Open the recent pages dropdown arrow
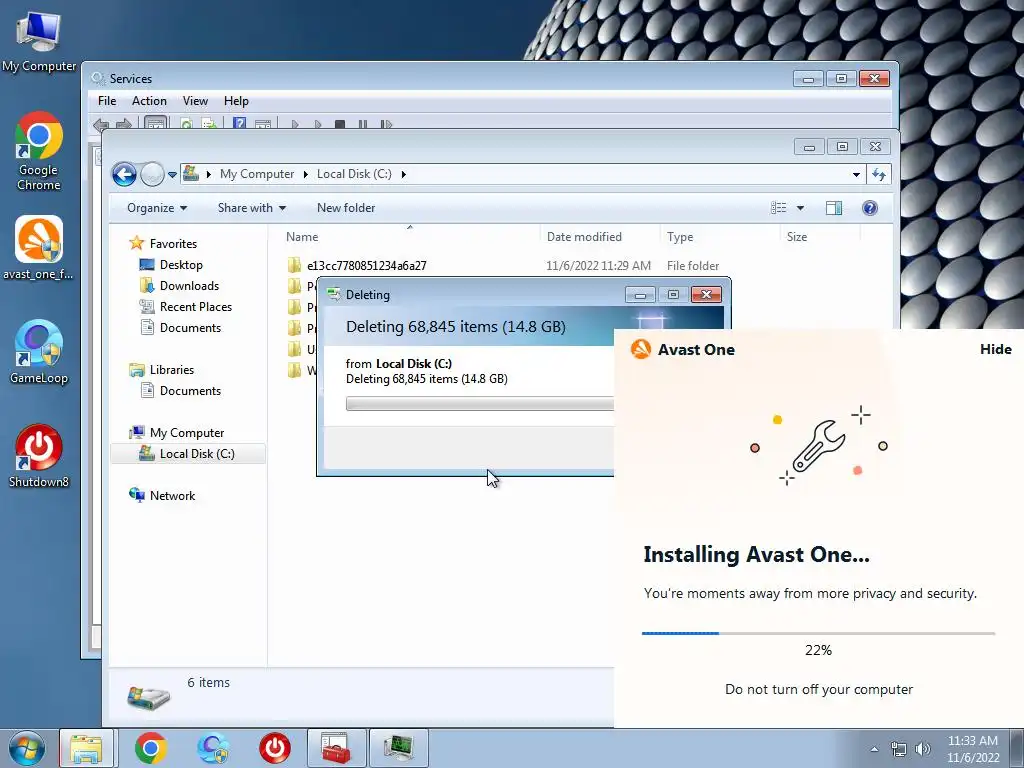The height and width of the screenshot is (768, 1024). [x=172, y=174]
